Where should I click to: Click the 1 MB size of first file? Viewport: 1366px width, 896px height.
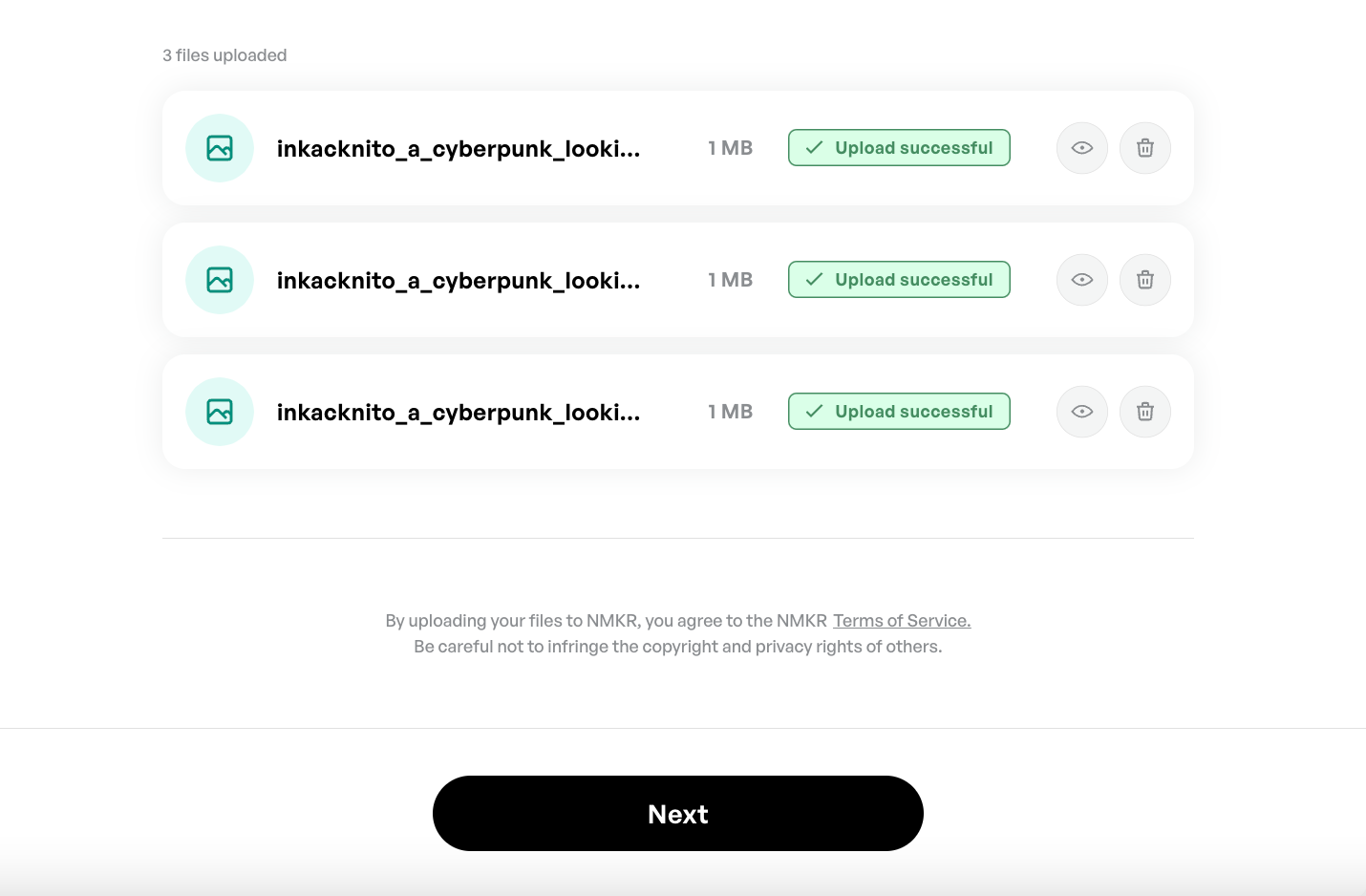(x=731, y=148)
